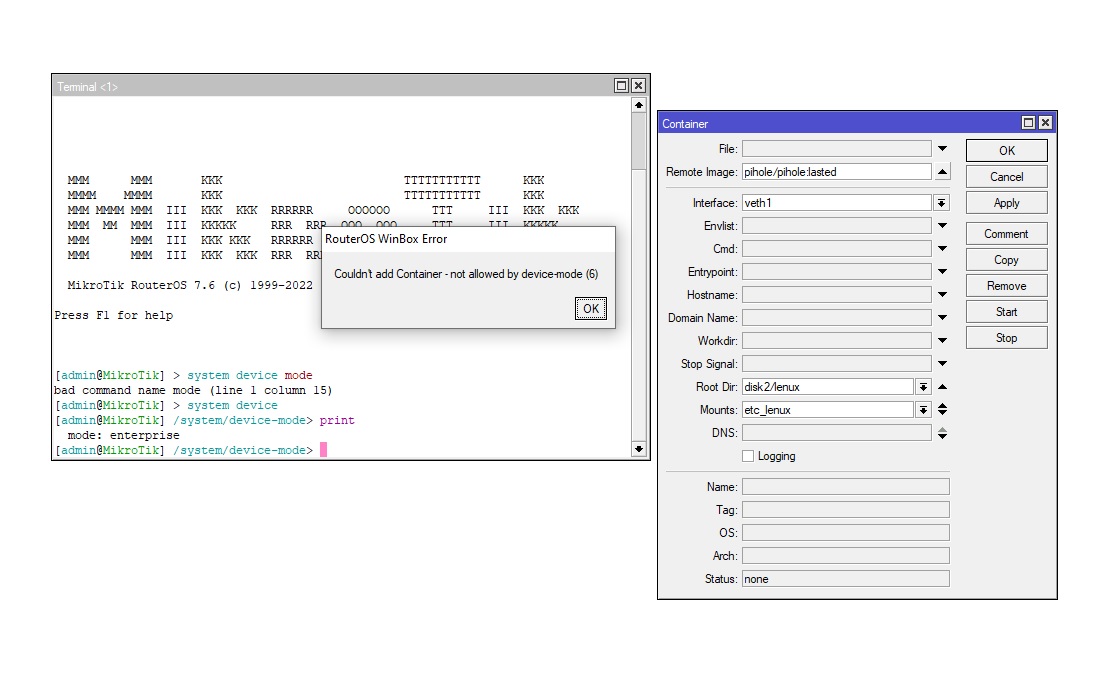The height and width of the screenshot is (689, 1095).
Task: Collapse the Root Dir field arrow
Action: tap(942, 387)
